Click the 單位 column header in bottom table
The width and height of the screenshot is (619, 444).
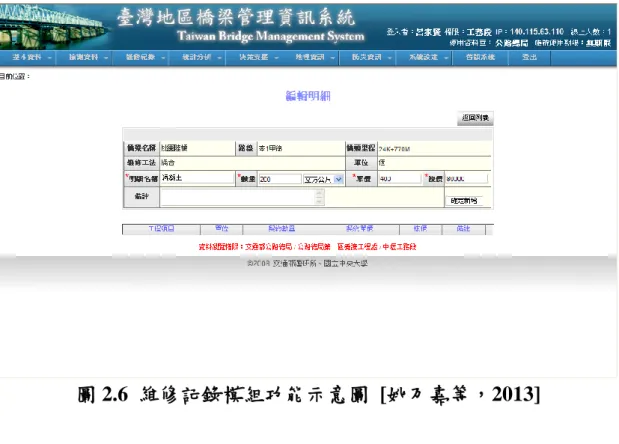tap(221, 229)
